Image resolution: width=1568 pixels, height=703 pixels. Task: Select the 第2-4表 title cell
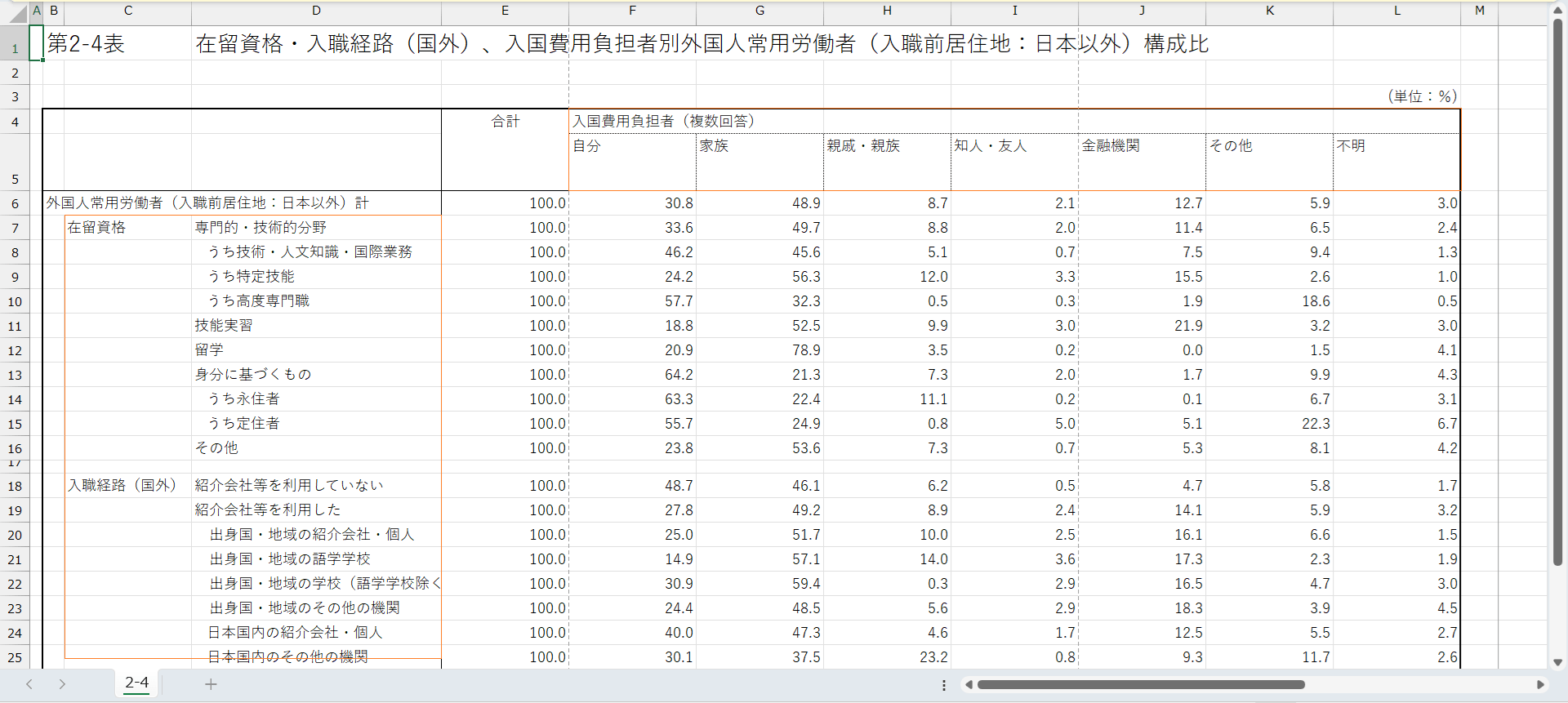pos(86,44)
